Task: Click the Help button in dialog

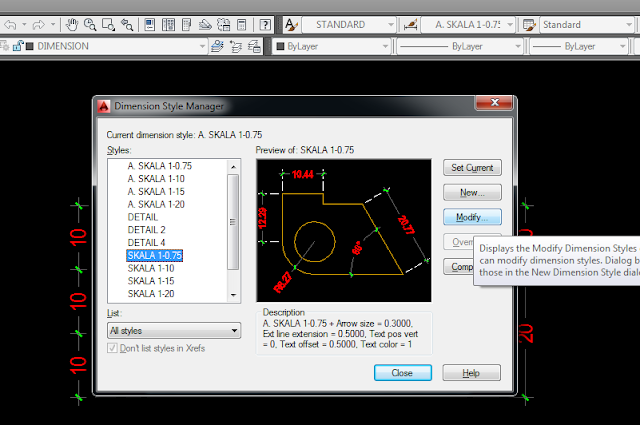Action: click(471, 373)
